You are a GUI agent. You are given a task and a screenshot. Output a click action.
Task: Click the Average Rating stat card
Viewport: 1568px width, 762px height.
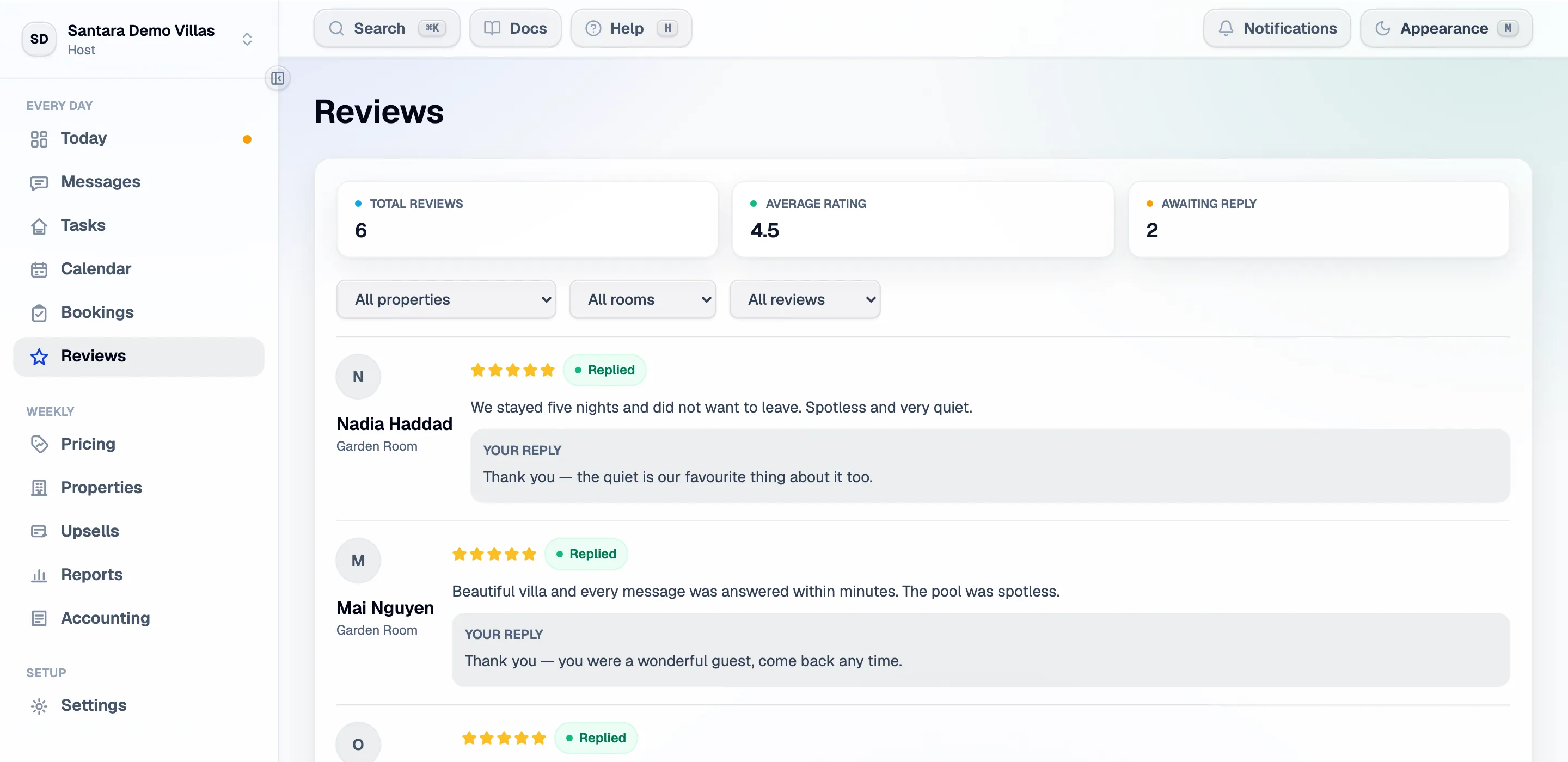click(x=923, y=219)
